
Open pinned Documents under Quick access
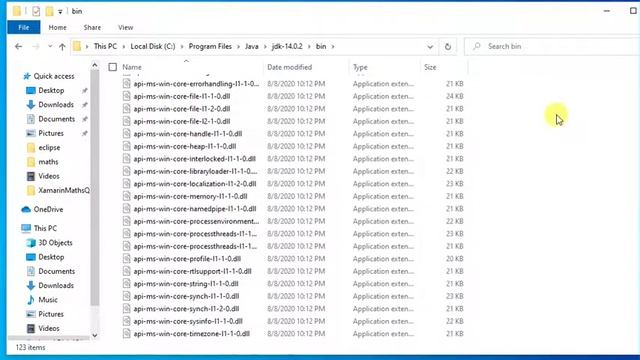[x=56, y=119]
